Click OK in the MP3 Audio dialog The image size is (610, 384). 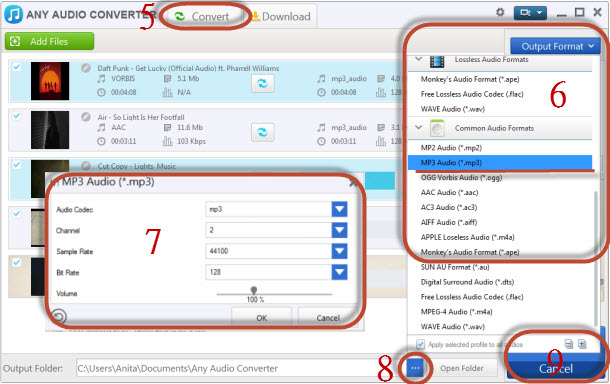pyautogui.click(x=261, y=318)
